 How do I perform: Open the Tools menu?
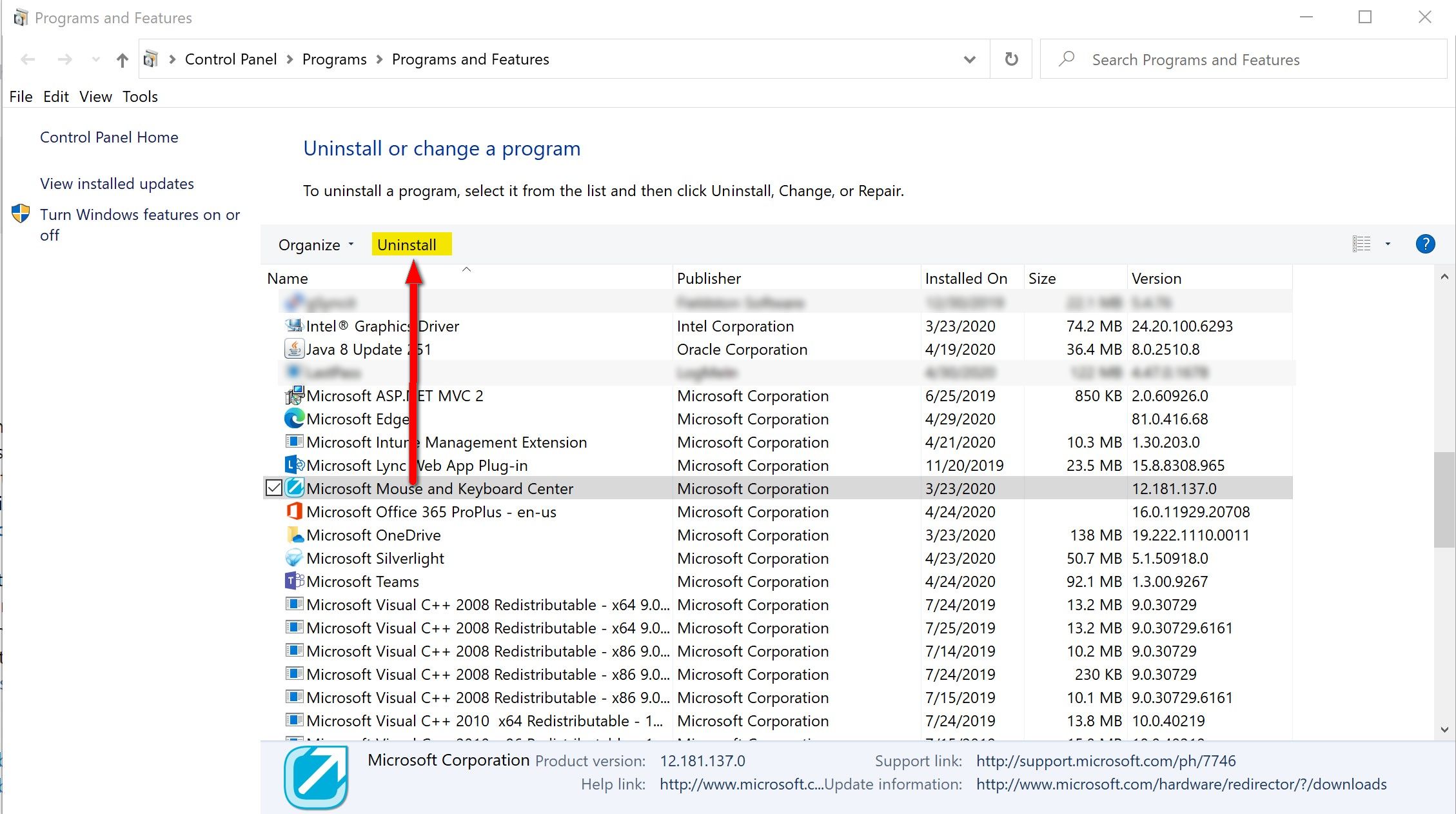pyautogui.click(x=140, y=97)
